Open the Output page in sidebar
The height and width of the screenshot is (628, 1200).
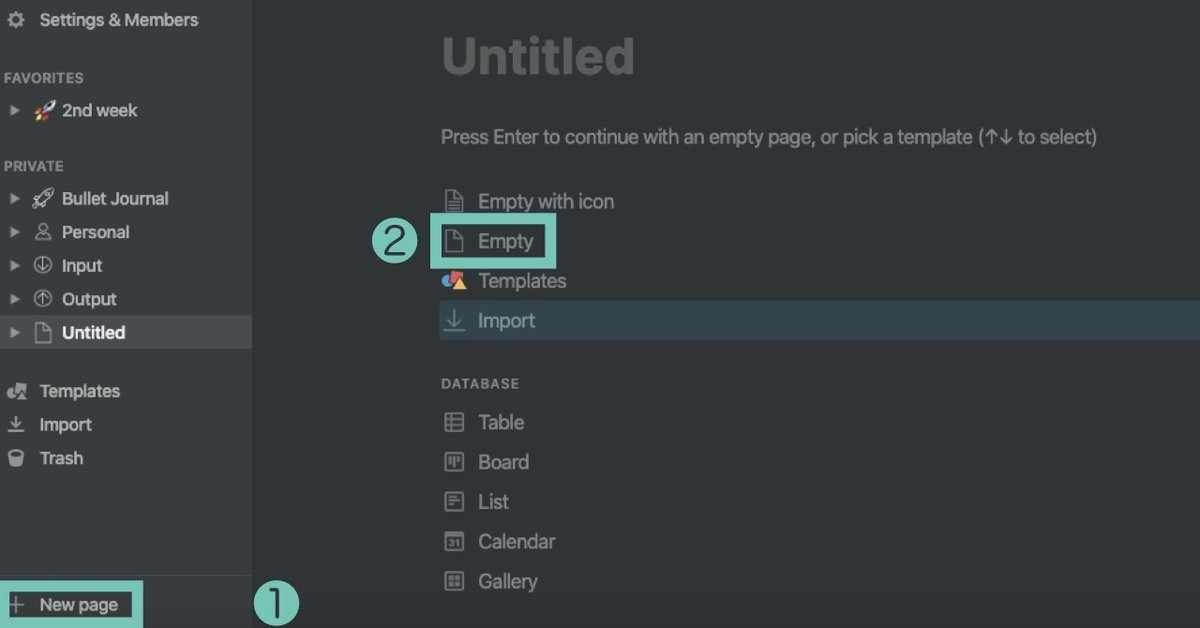coord(89,299)
